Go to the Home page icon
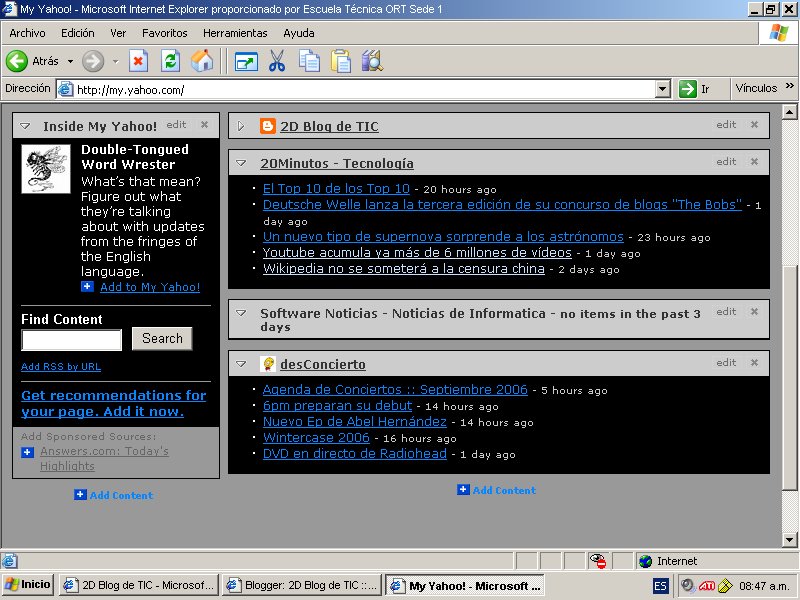Image resolution: width=800 pixels, height=600 pixels. pos(202,61)
